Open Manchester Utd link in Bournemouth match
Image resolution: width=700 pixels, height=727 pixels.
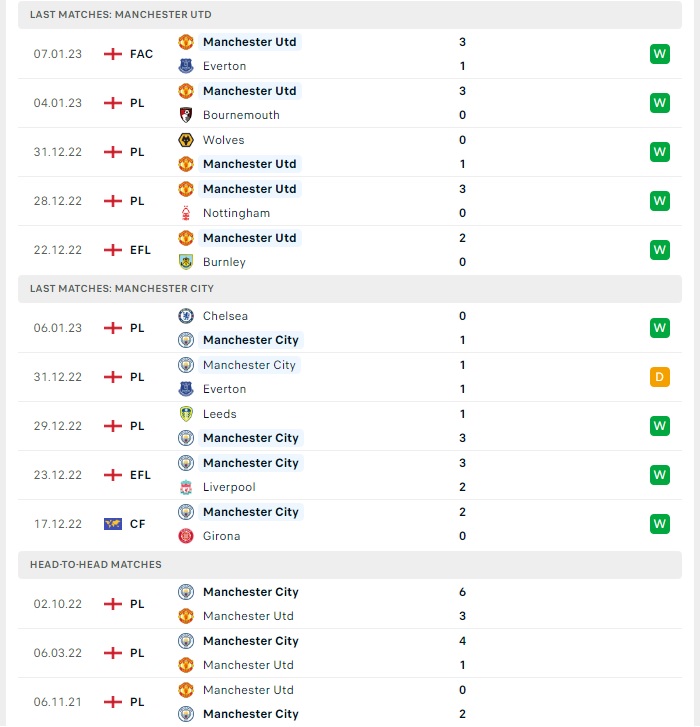pos(249,91)
